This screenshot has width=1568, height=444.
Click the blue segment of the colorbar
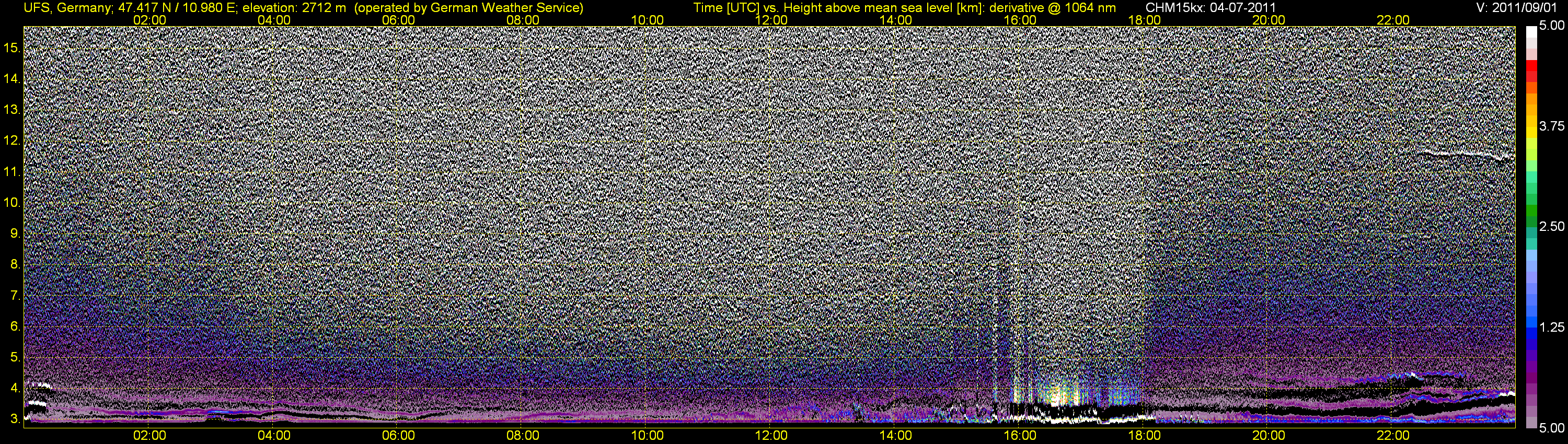point(1531,334)
